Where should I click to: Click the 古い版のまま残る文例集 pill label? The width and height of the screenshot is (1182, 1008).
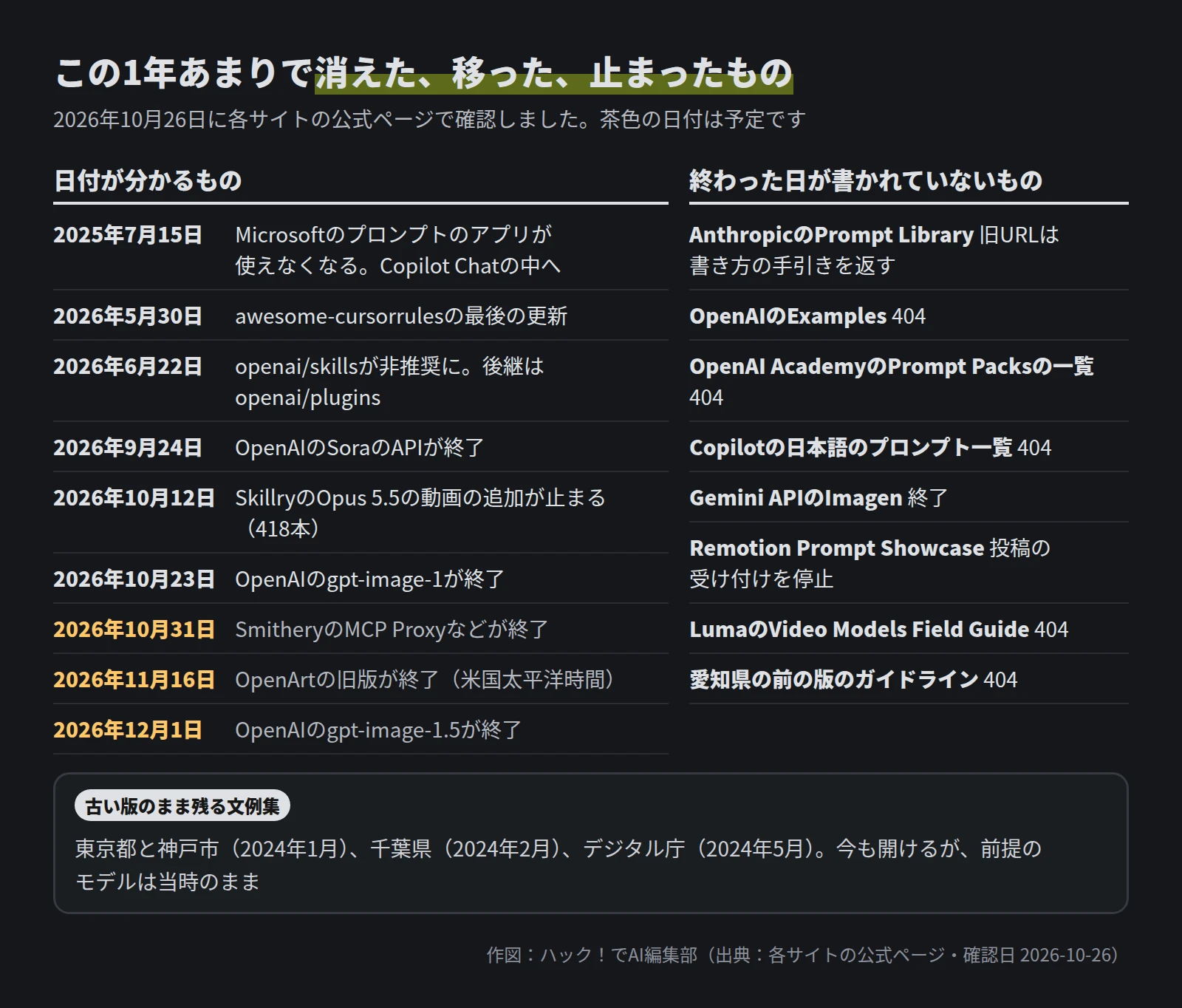coord(182,806)
